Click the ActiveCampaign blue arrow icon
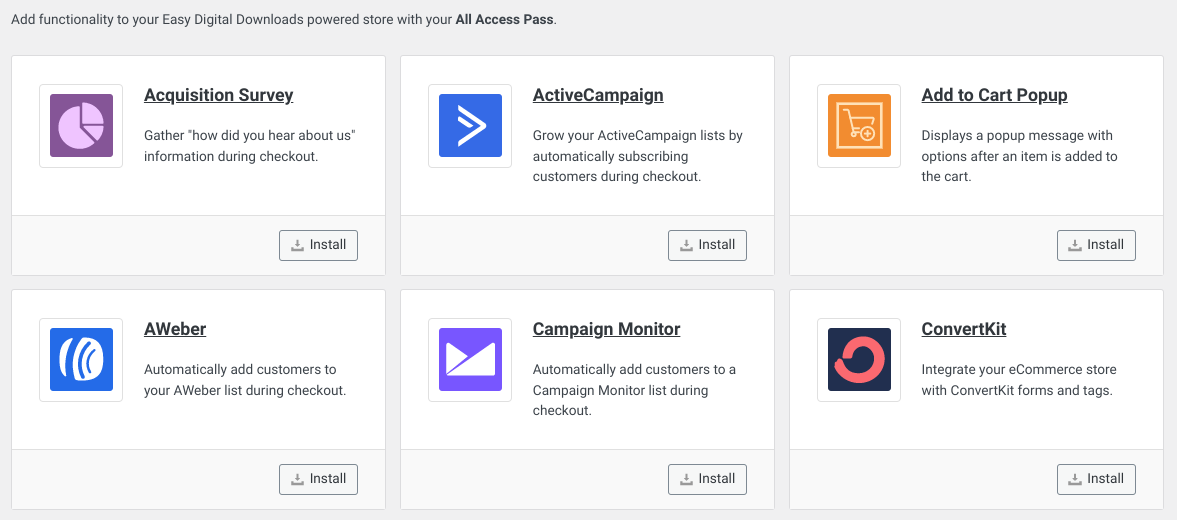 (470, 126)
